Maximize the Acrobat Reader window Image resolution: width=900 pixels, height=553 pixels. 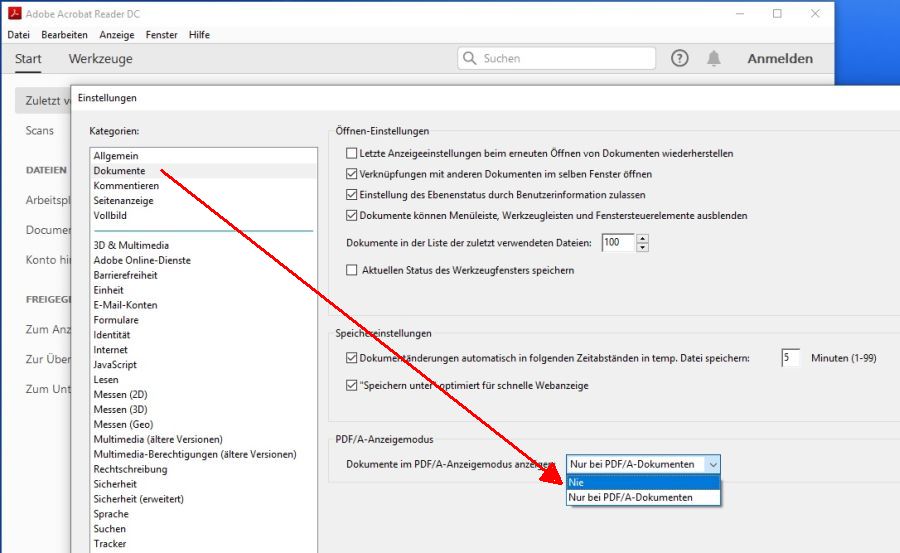777,13
